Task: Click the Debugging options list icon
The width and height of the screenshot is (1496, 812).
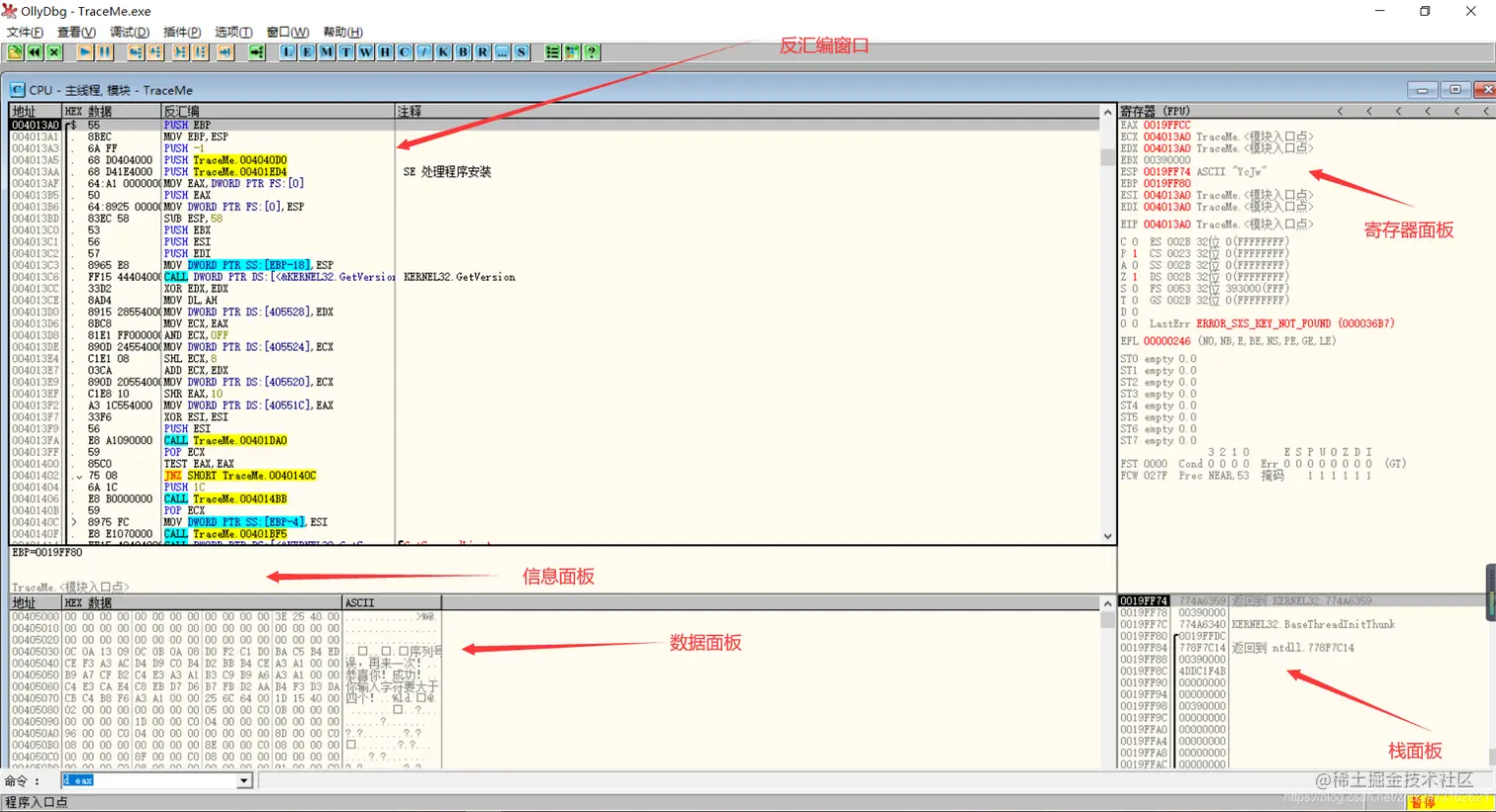Action: pos(553,52)
